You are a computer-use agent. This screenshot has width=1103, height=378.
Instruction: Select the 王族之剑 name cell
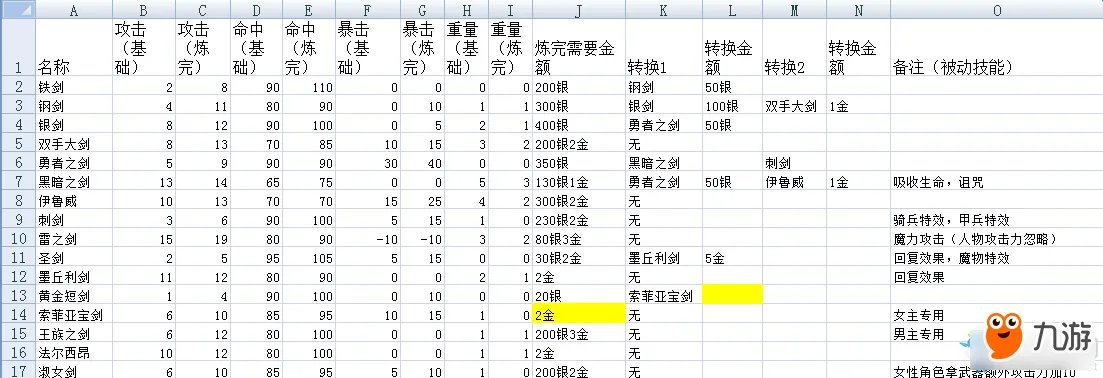coord(73,334)
